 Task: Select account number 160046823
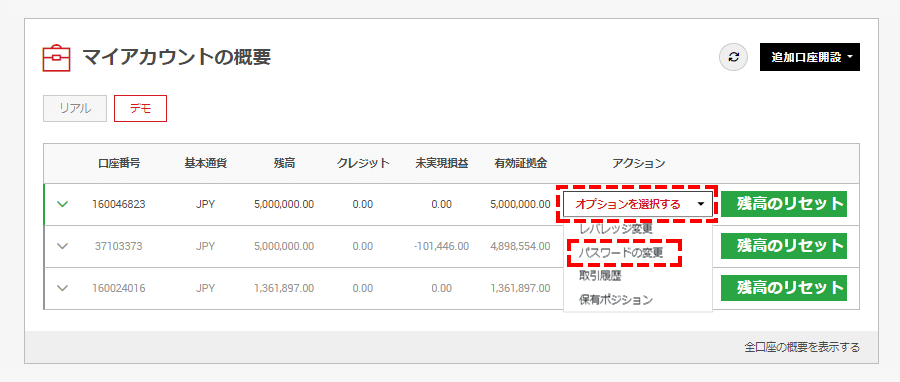click(x=119, y=204)
